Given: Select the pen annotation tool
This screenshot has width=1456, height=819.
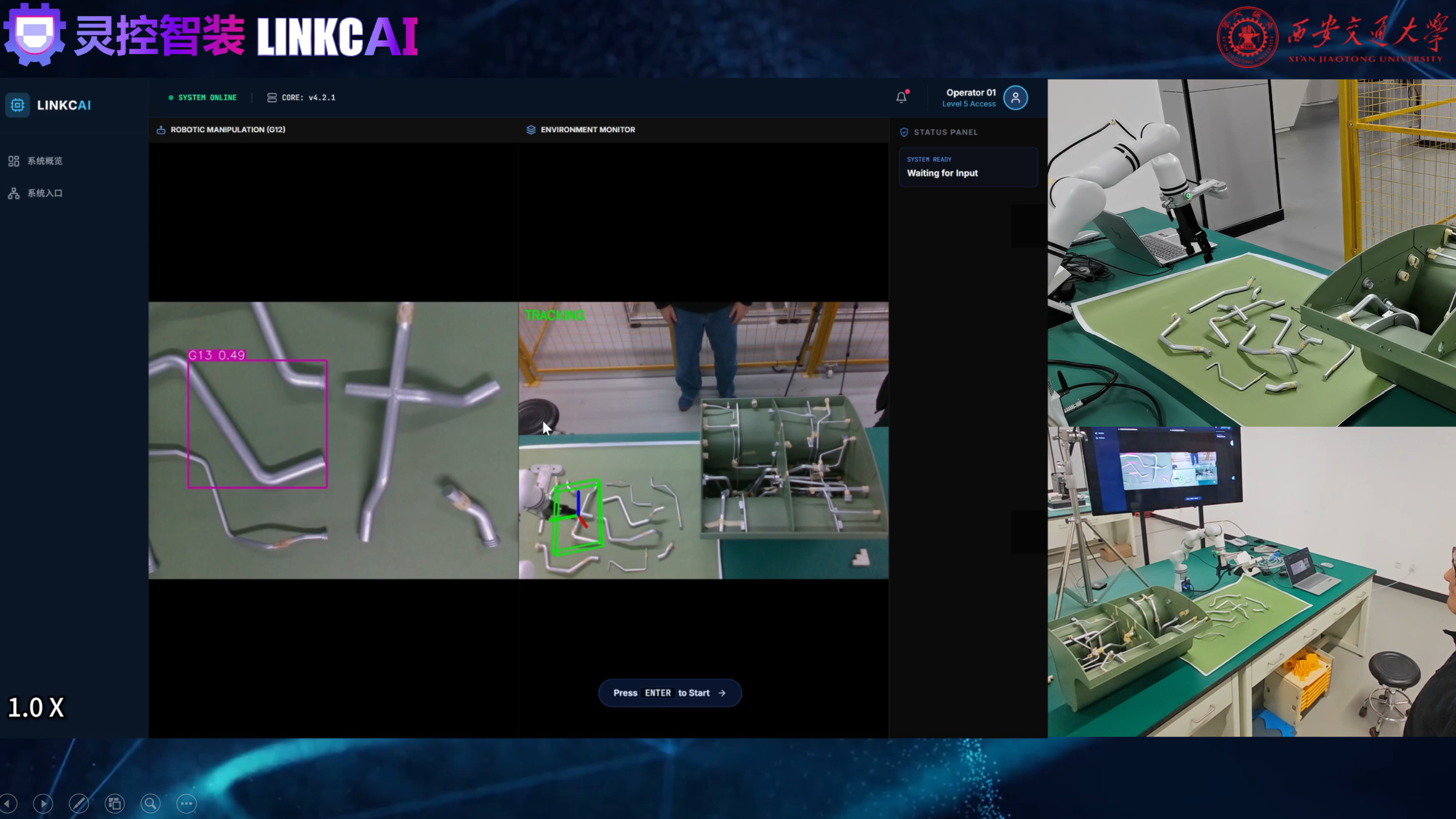Looking at the screenshot, I should 79,803.
